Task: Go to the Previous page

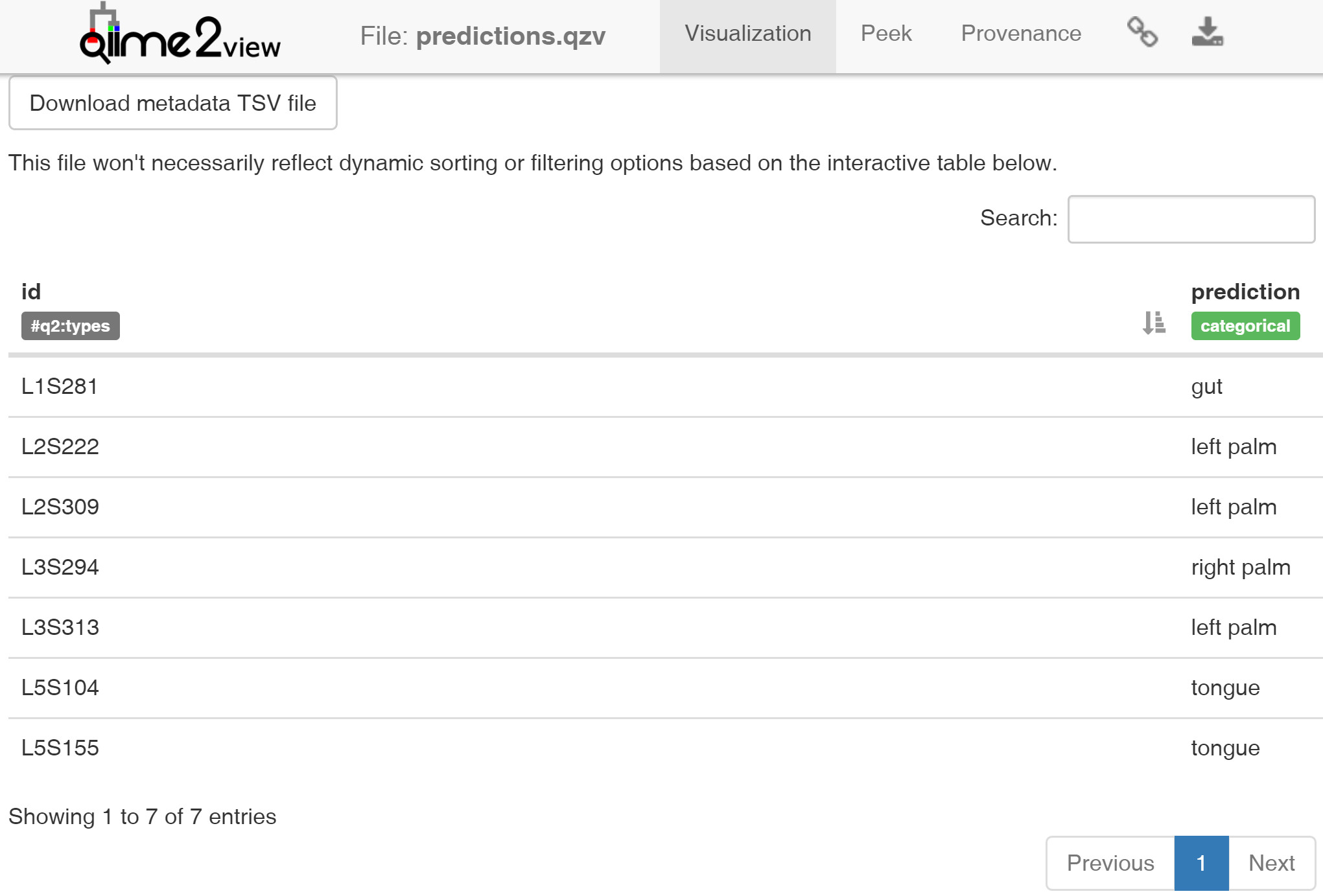Action: [x=1110, y=863]
